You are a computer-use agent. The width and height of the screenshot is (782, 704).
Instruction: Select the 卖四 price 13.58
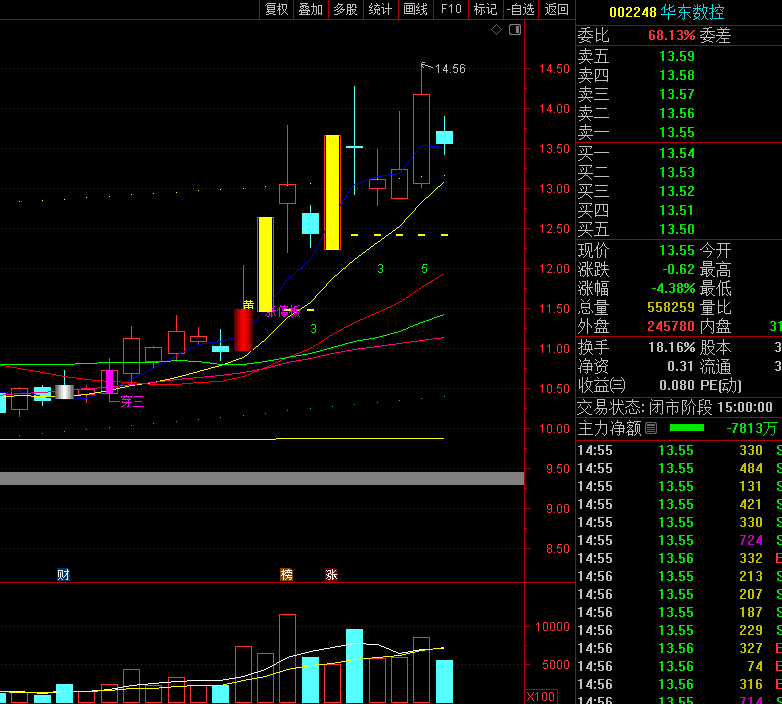(677, 75)
